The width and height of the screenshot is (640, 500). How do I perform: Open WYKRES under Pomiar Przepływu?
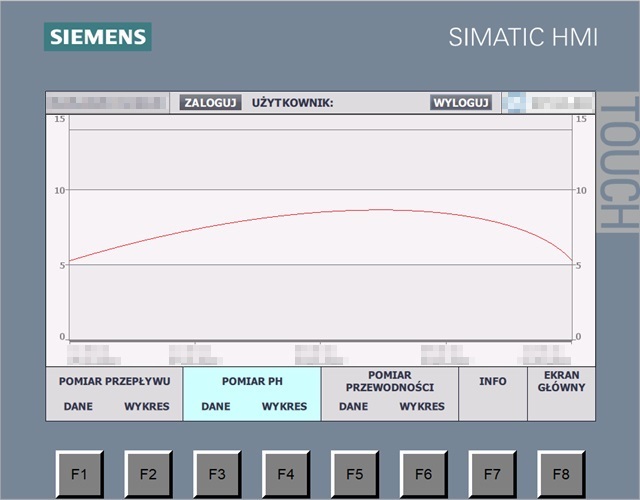pyautogui.click(x=146, y=407)
